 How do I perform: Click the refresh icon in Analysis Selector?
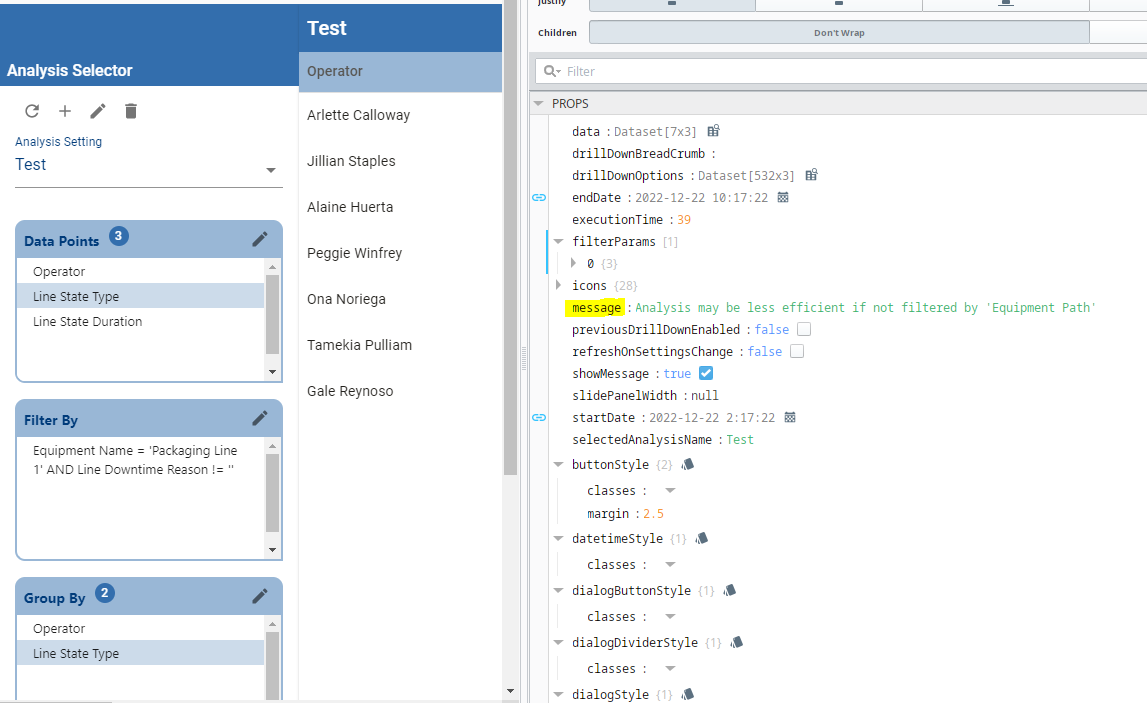31,111
